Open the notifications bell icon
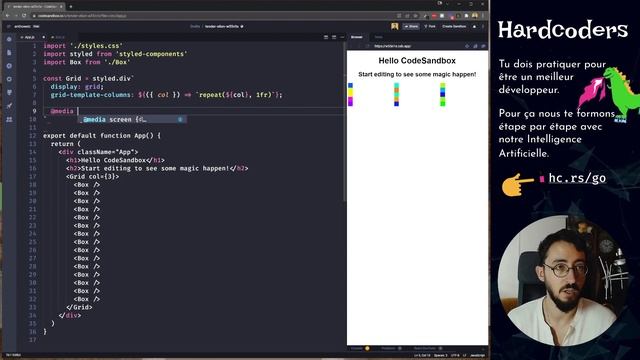This screenshot has width=640, height=360. pyautogui.click(x=474, y=27)
